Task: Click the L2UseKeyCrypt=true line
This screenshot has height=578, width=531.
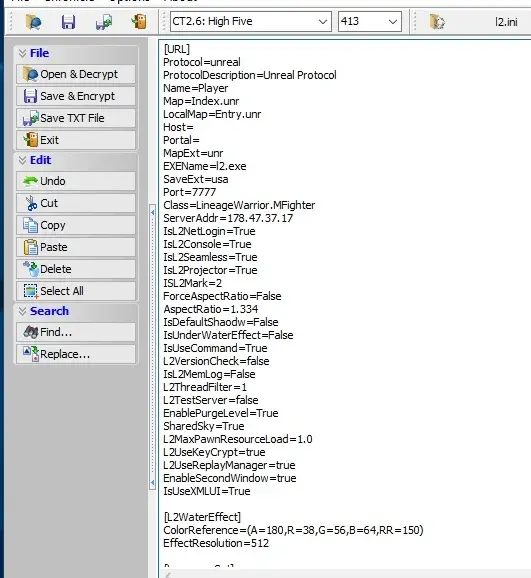Action: [215, 452]
